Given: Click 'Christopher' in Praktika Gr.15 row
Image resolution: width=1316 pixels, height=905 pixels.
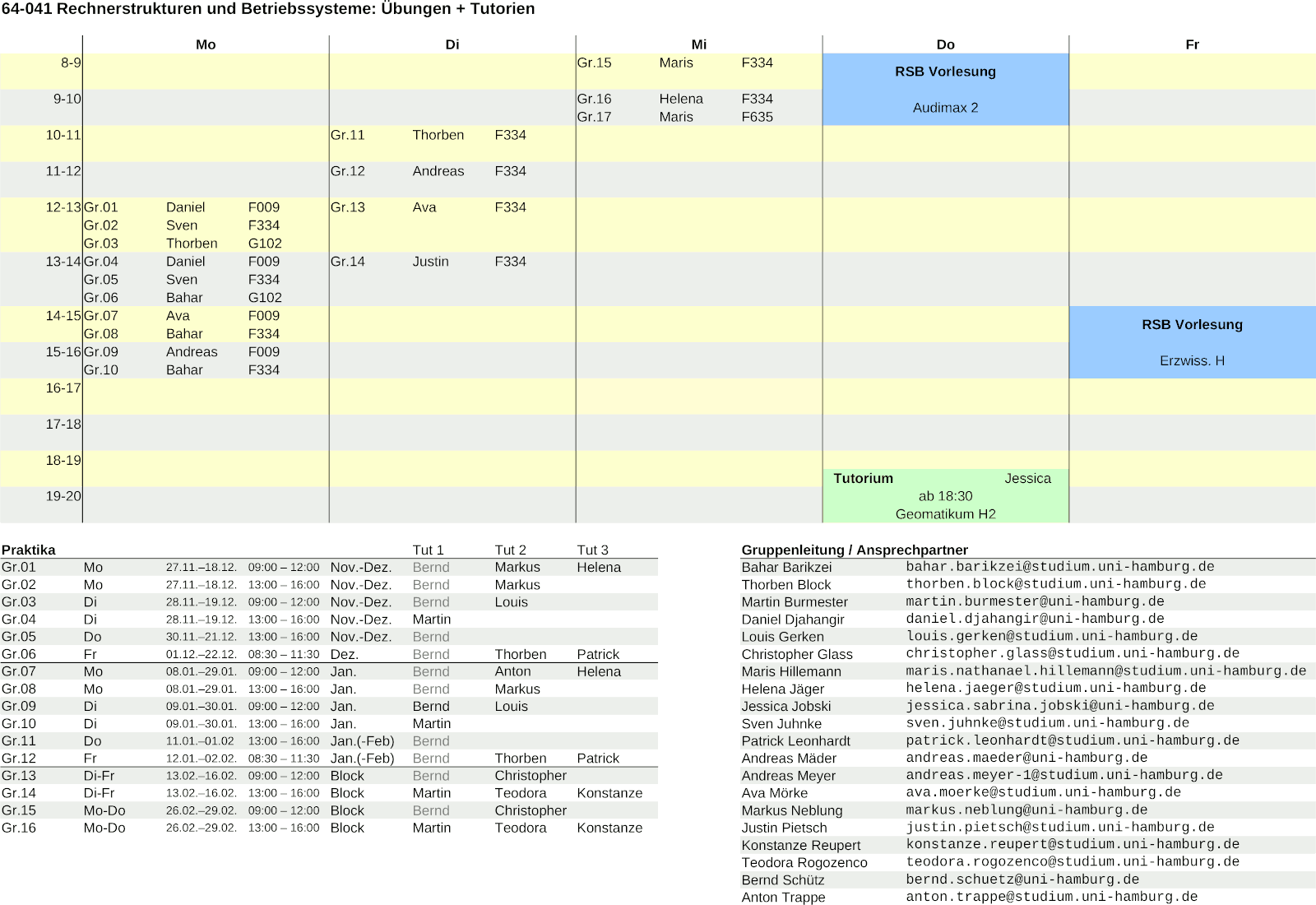Looking at the screenshot, I should [531, 810].
